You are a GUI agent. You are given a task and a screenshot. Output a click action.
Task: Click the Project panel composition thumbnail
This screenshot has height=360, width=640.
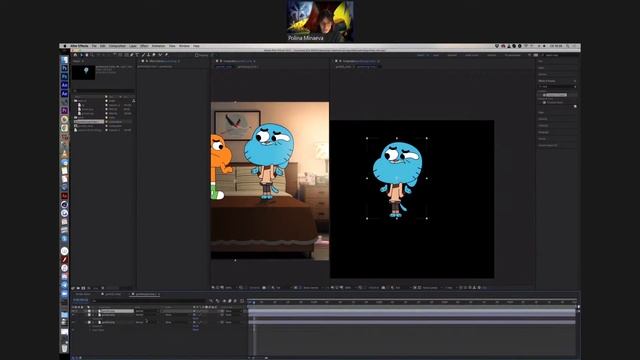coord(84,72)
